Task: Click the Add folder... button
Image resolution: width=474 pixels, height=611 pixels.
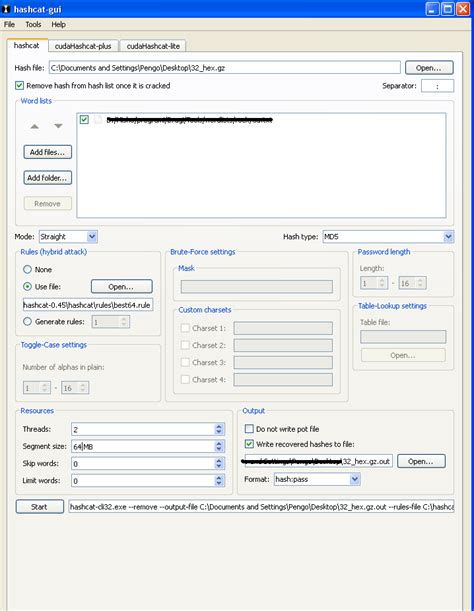Action: 48,178
